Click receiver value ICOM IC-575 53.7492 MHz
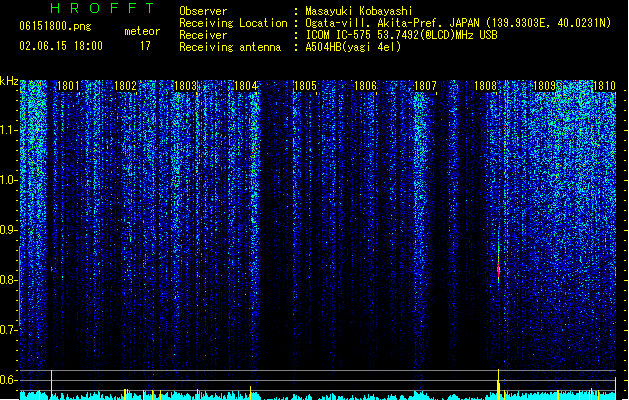The image size is (629, 400). [x=401, y=35]
